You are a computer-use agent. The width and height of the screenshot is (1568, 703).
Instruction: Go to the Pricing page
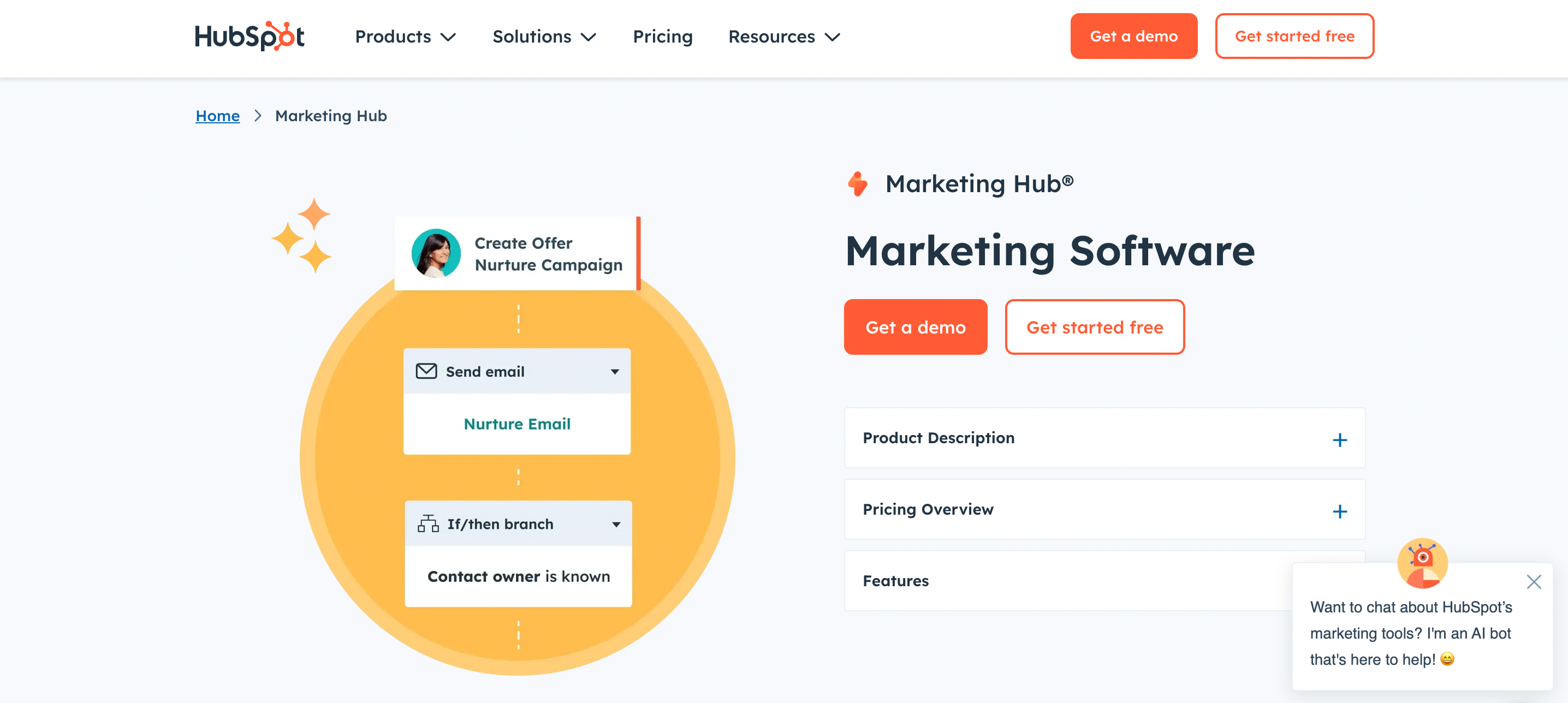[x=662, y=37]
